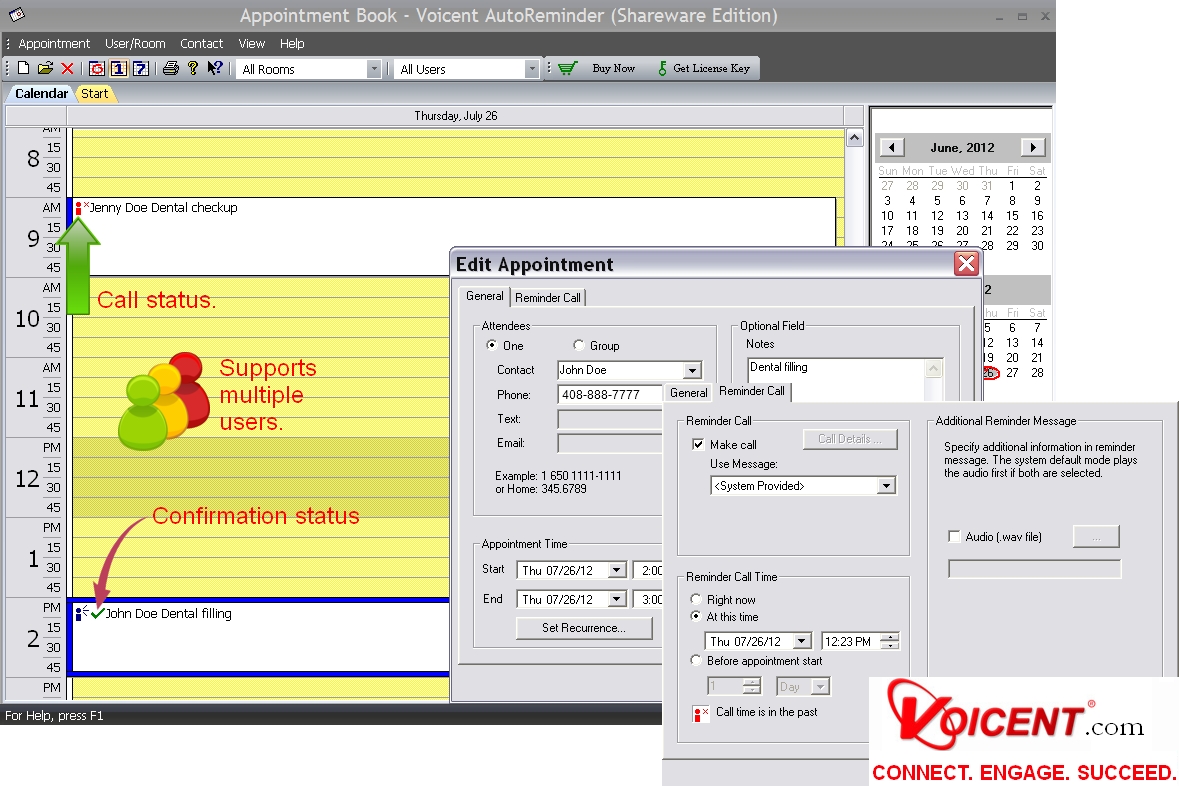Image resolution: width=1179 pixels, height=786 pixels.
Task: Click the Set Recurrence button
Action: 584,628
